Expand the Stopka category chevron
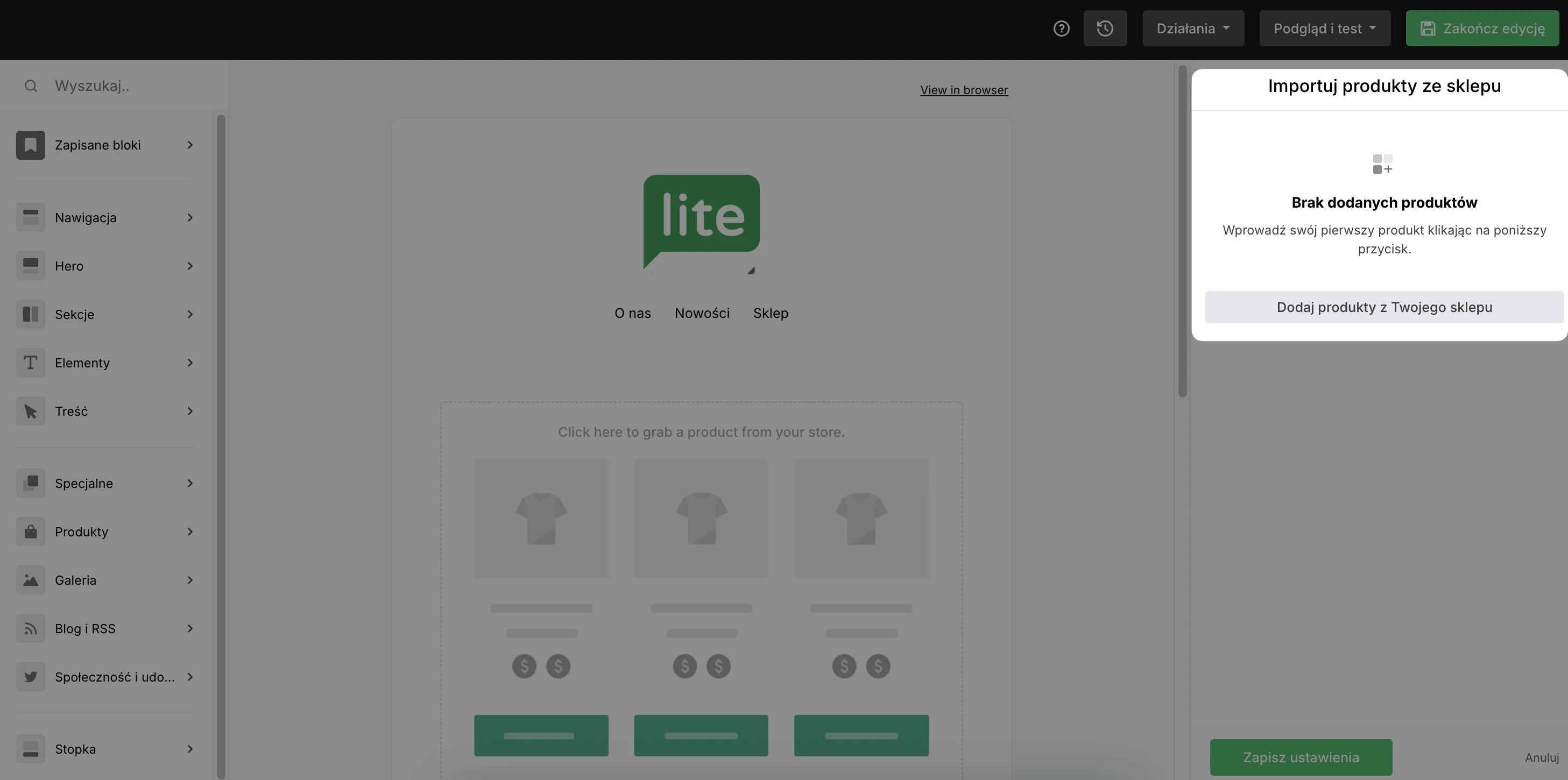This screenshot has height=780, width=1568. [x=190, y=749]
